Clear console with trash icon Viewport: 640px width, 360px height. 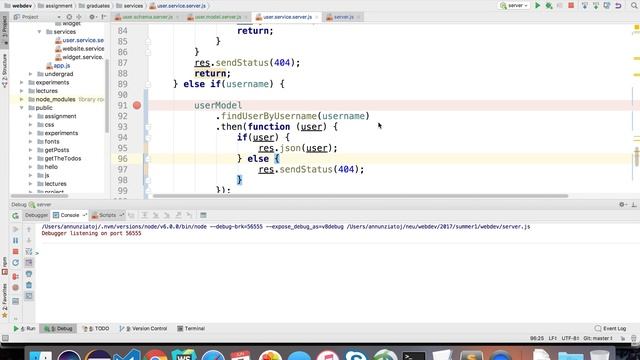29,285
